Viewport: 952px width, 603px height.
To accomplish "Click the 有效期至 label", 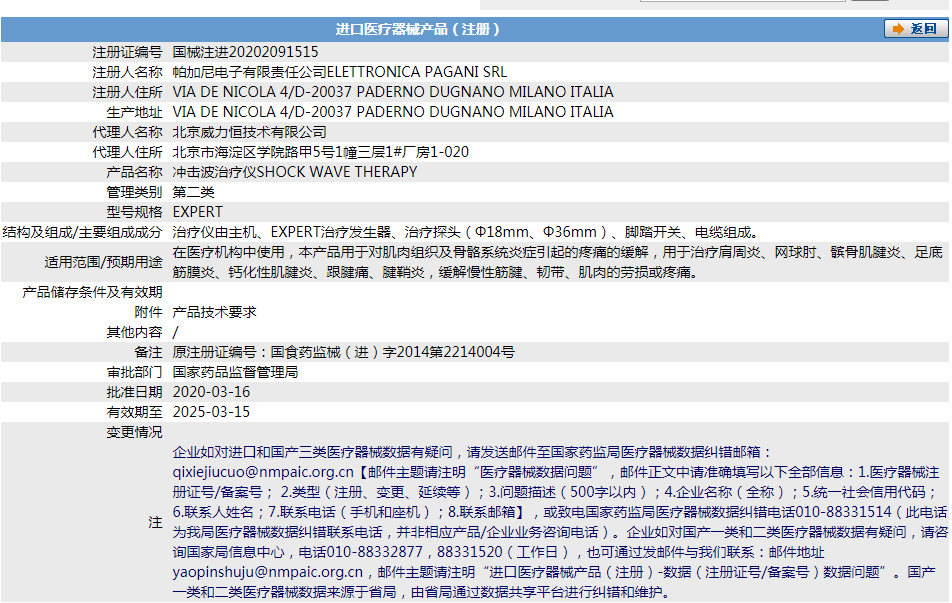I will coord(134,413).
